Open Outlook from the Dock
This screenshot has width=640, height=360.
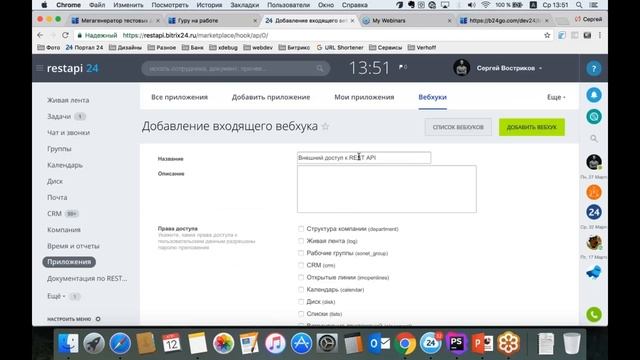pos(379,343)
